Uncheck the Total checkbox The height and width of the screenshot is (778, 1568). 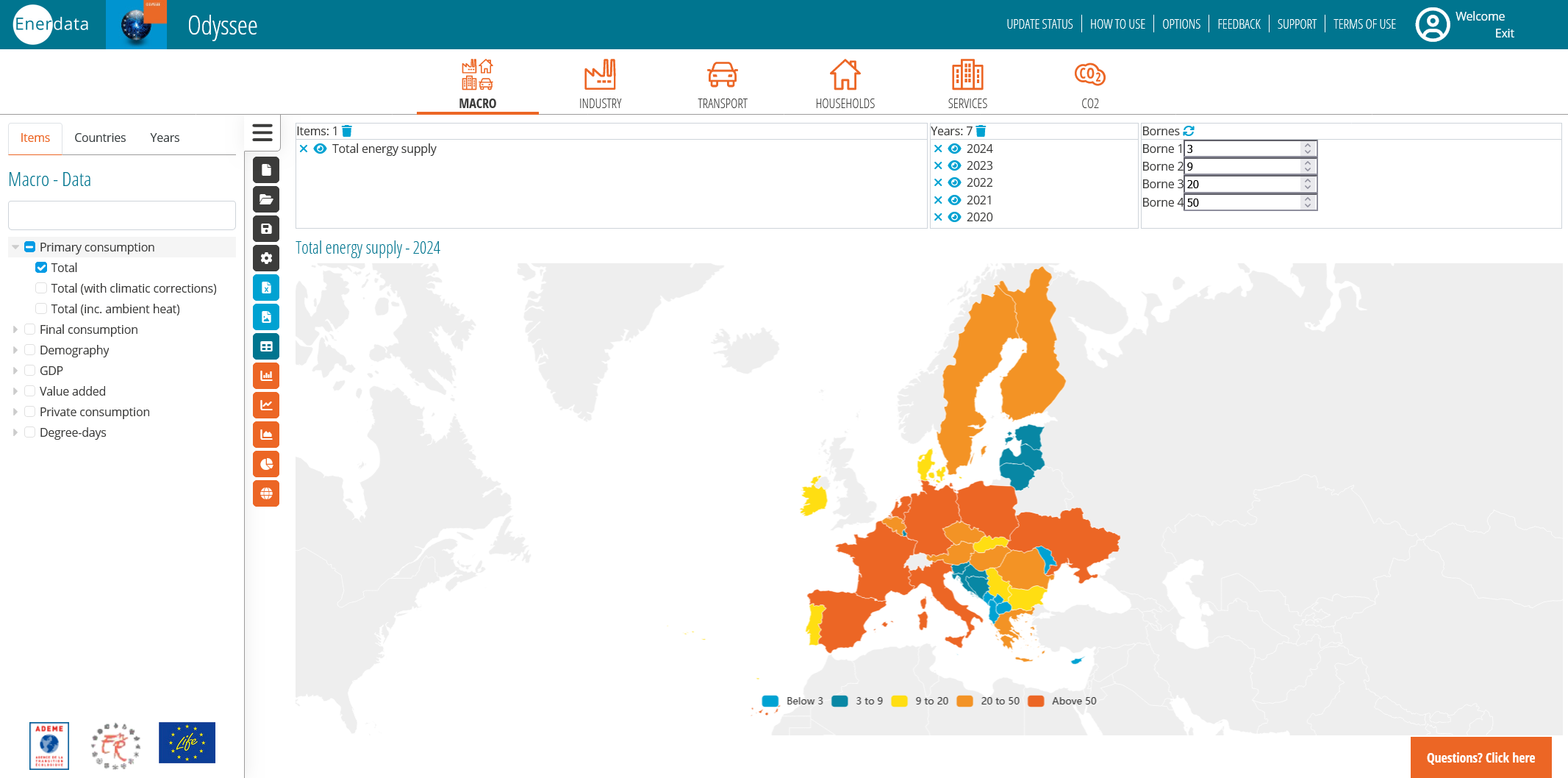(x=41, y=268)
